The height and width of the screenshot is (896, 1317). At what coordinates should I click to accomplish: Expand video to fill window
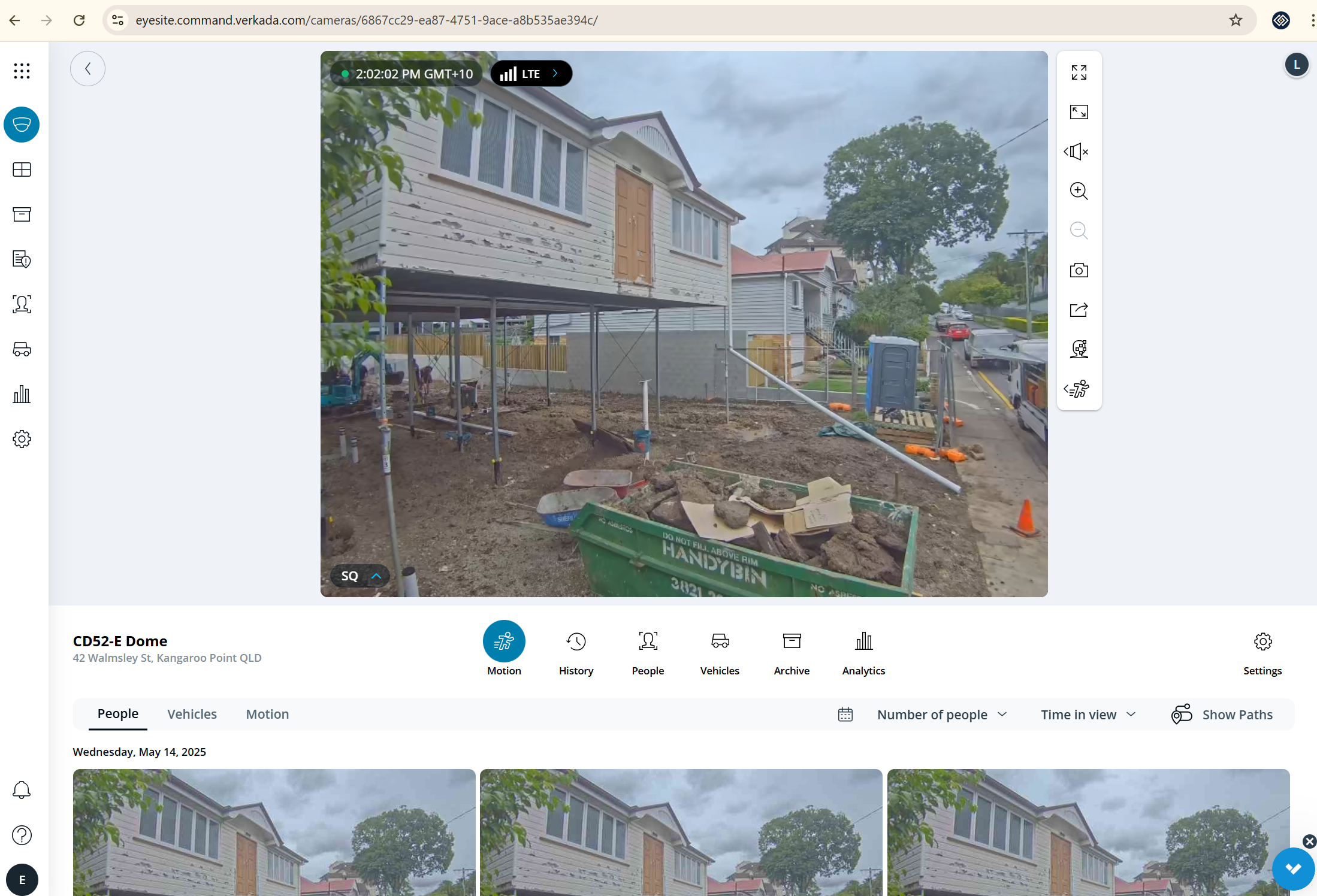pos(1079,112)
